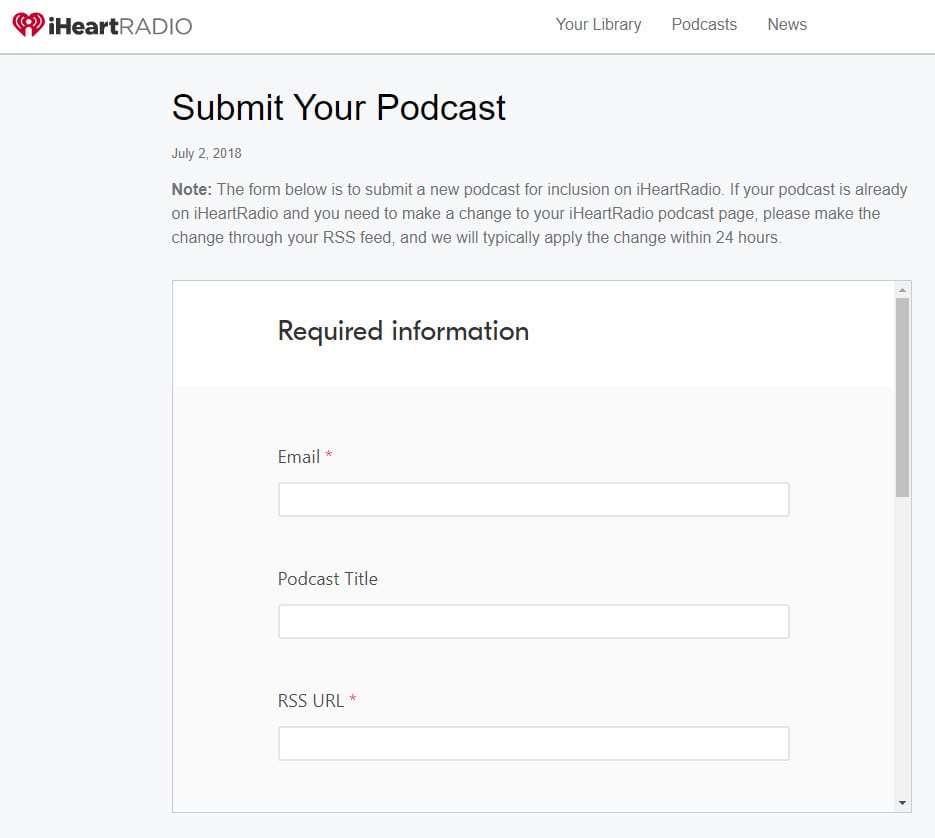
Task: Click inside the RSS URL field
Action: click(x=533, y=743)
